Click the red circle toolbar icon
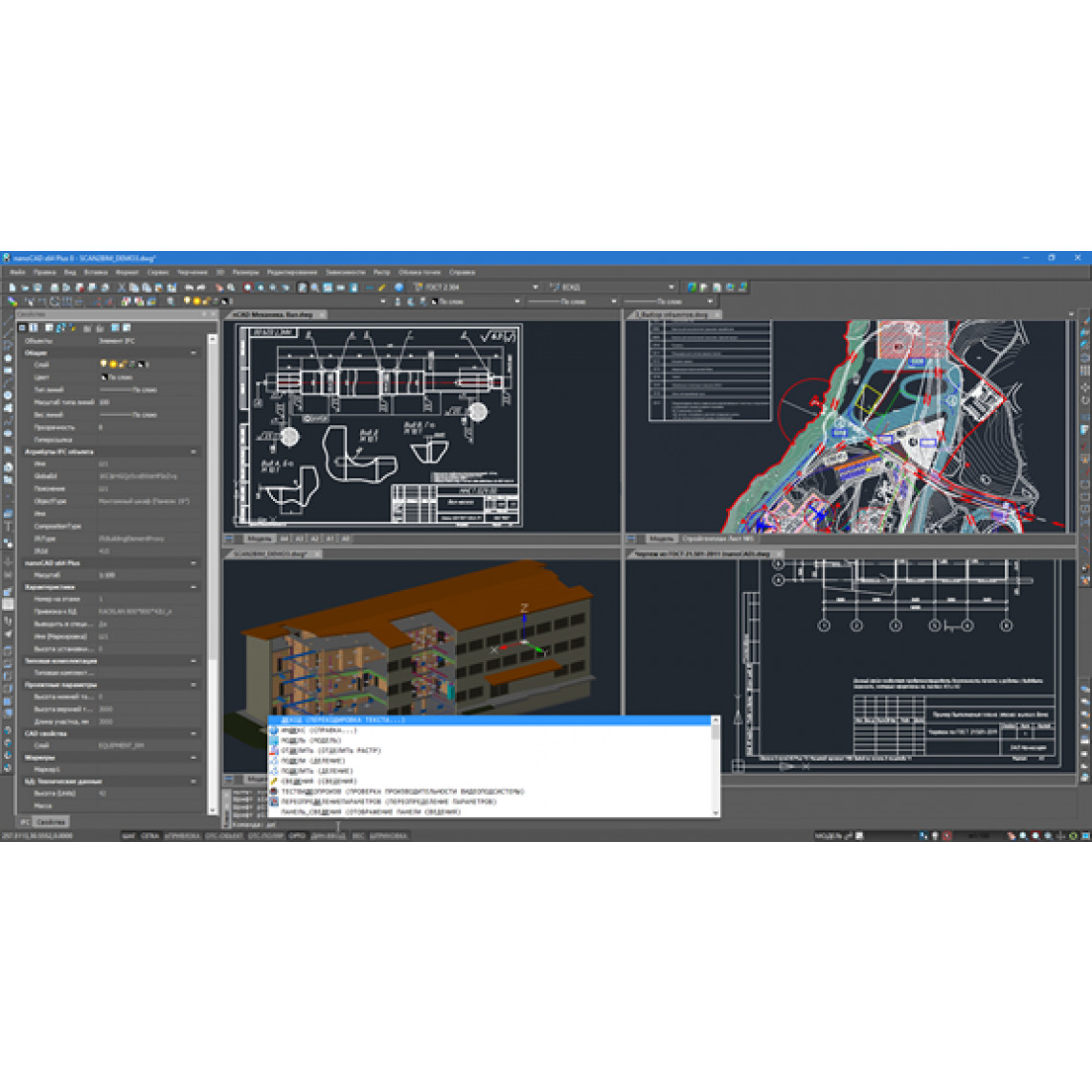The width and height of the screenshot is (1092, 1092). 247,287
